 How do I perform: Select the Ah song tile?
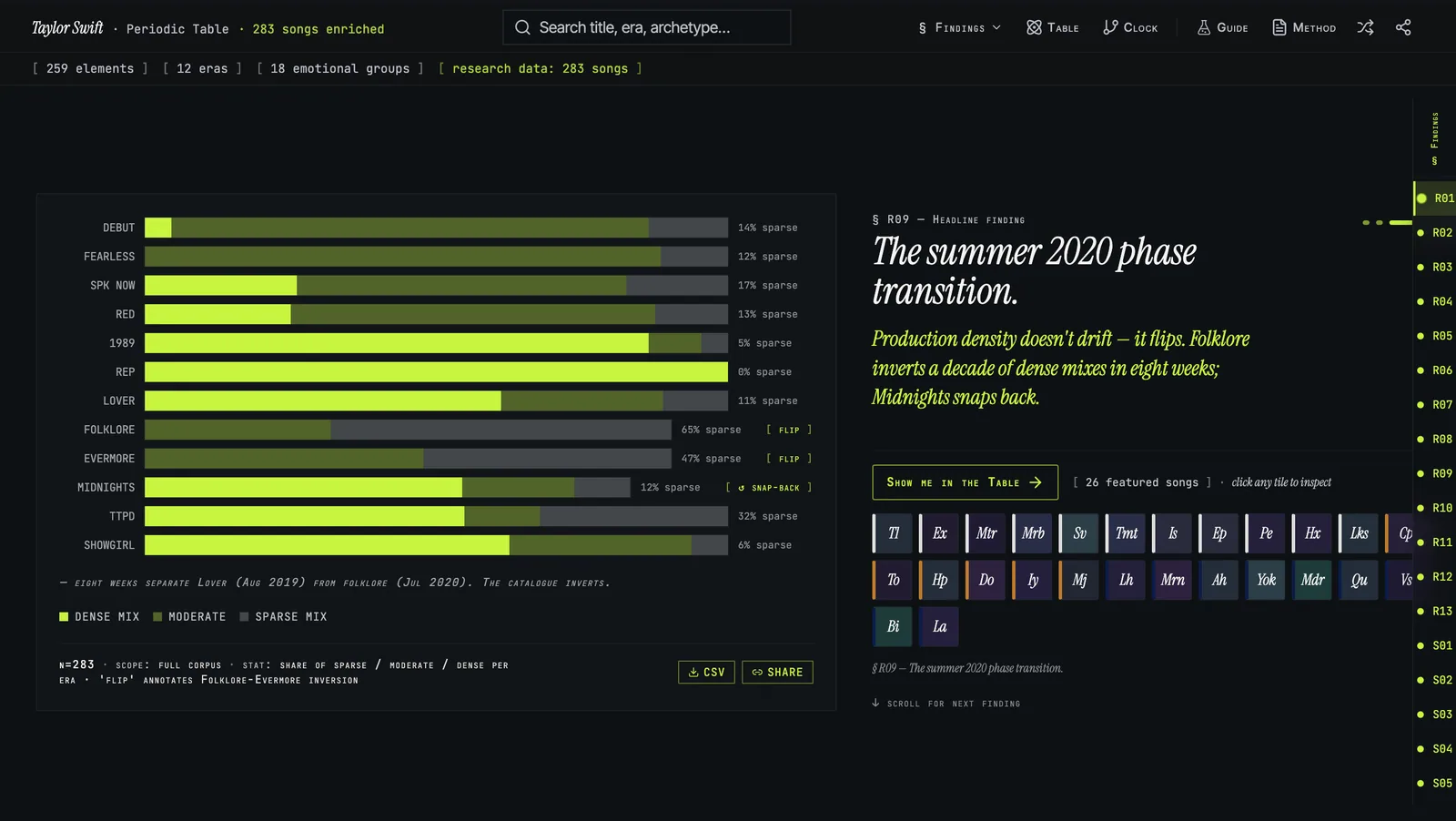[1219, 580]
